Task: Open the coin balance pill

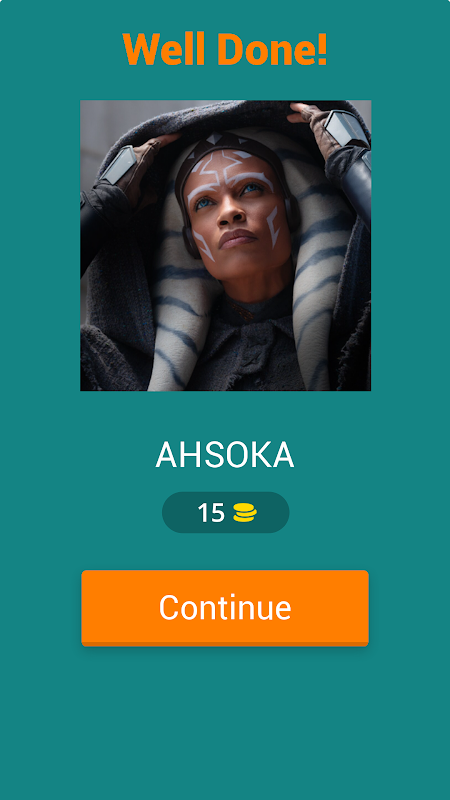Action: tap(226, 512)
